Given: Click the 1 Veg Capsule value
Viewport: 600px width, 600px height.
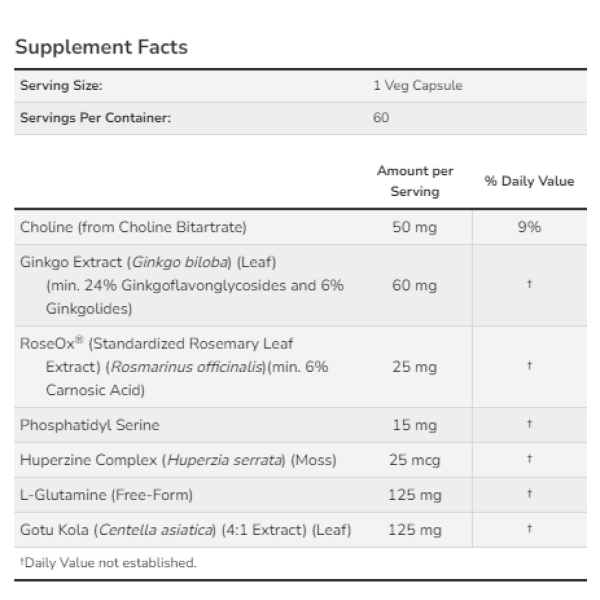Looking at the screenshot, I should point(418,85).
